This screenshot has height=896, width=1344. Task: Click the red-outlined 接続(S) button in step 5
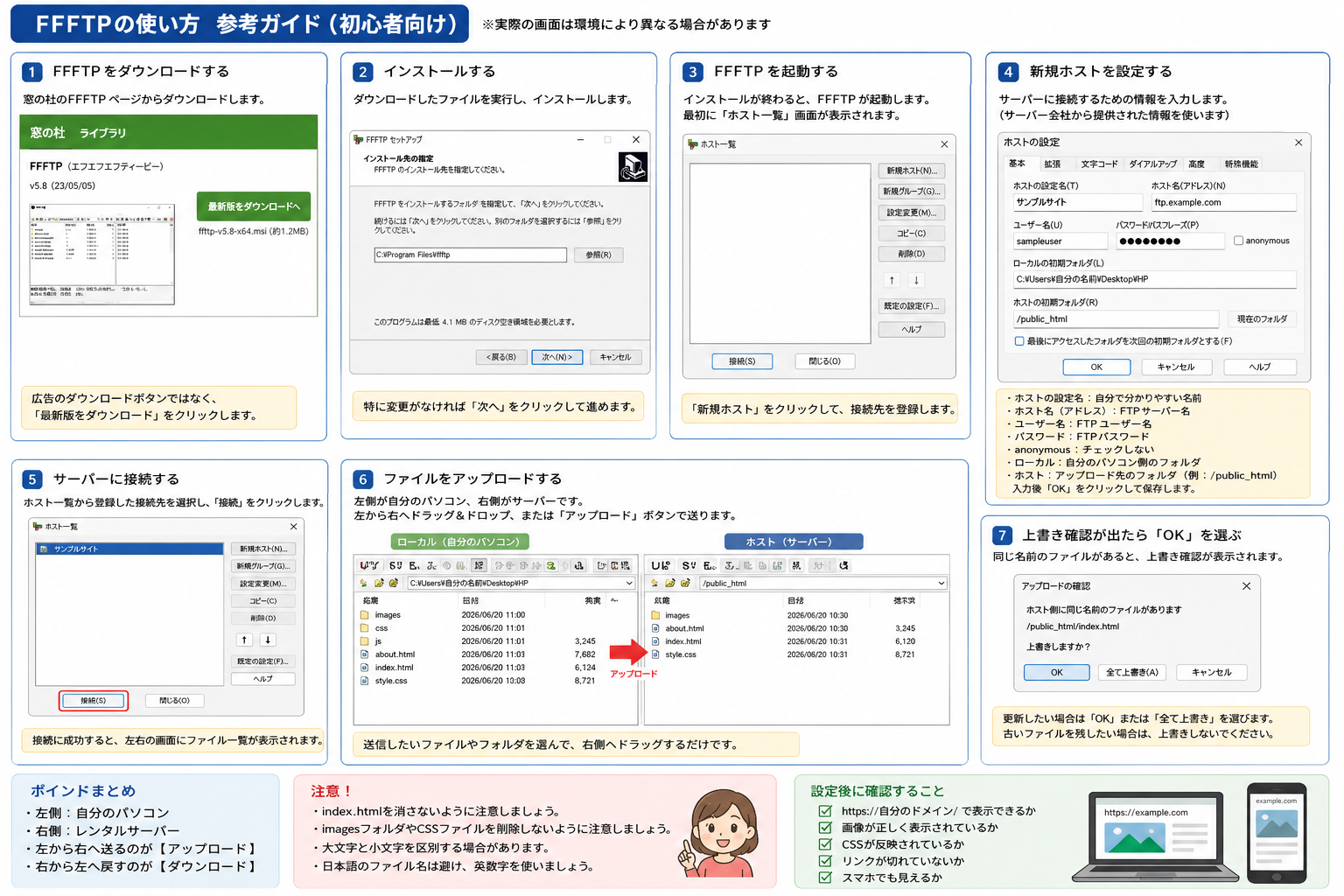(x=94, y=700)
